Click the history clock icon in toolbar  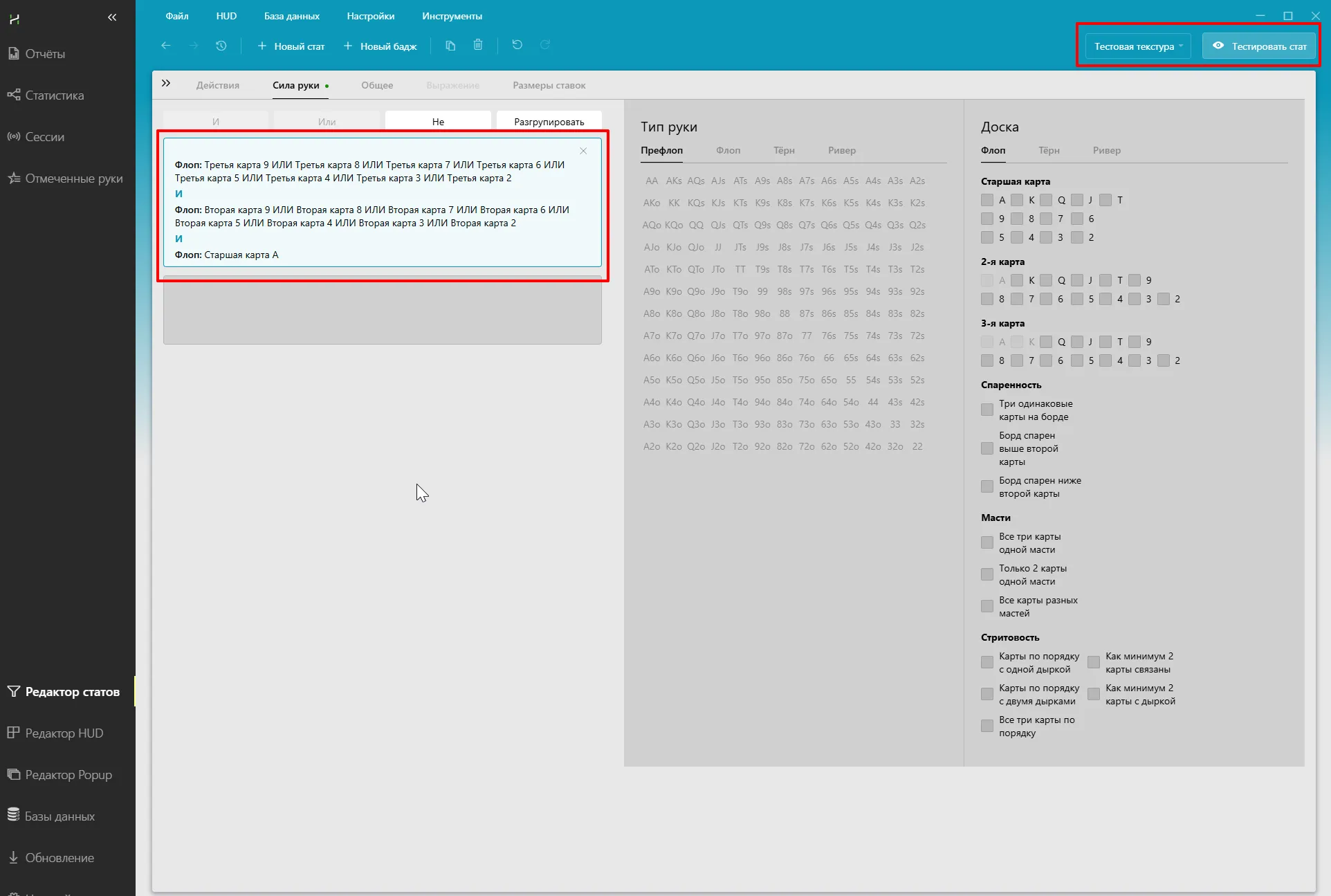pyautogui.click(x=221, y=46)
